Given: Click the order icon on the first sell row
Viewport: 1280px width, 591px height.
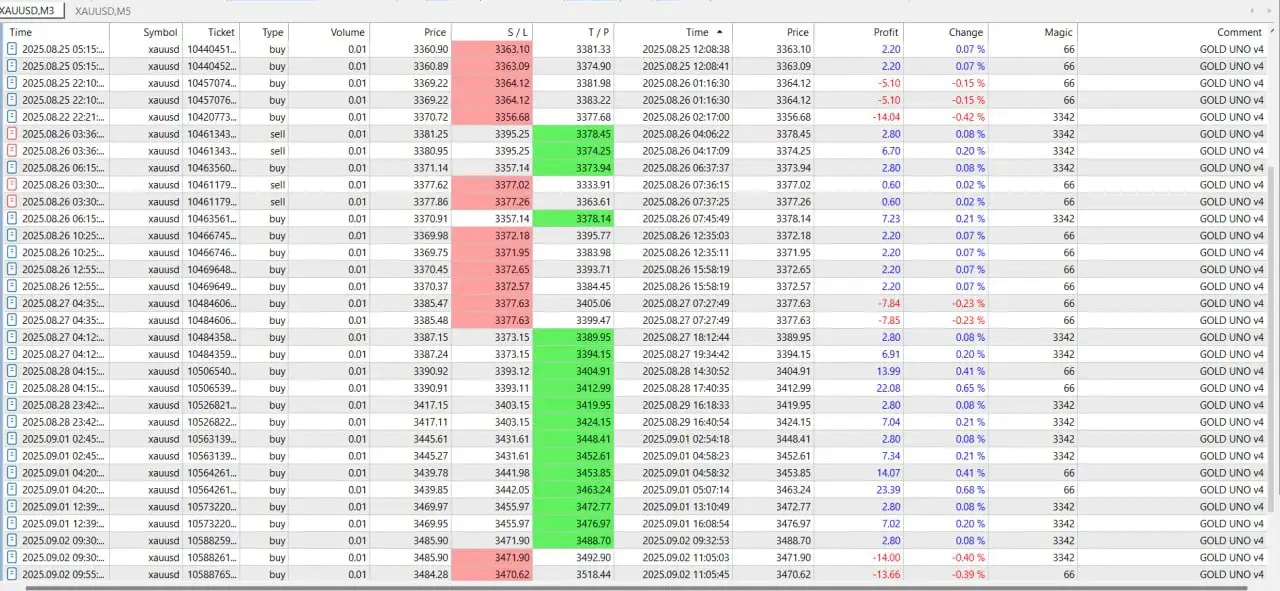Looking at the screenshot, I should pyautogui.click(x=10, y=134).
